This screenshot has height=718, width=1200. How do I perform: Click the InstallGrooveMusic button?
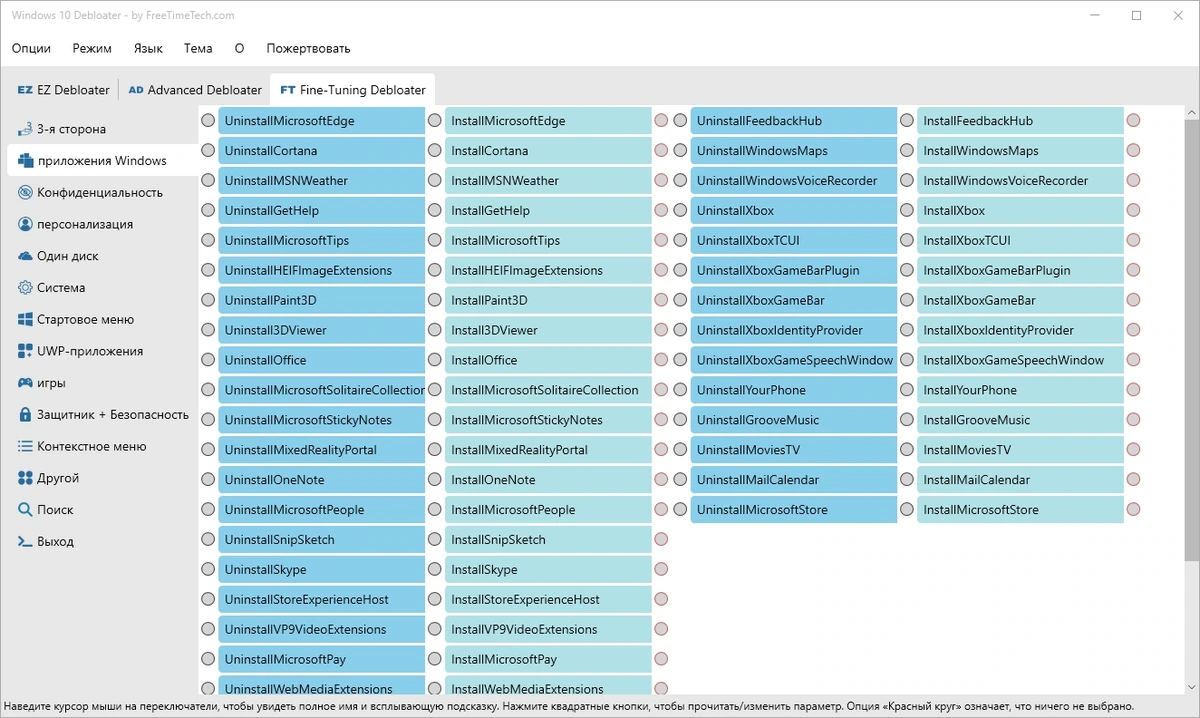[1021, 420]
